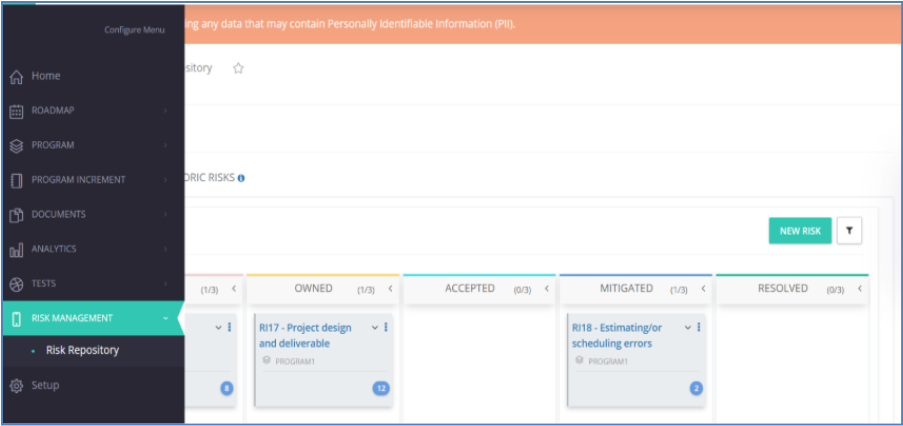Expand RI17 card details chevron
Image resolution: width=903 pixels, height=426 pixels.
coord(375,328)
